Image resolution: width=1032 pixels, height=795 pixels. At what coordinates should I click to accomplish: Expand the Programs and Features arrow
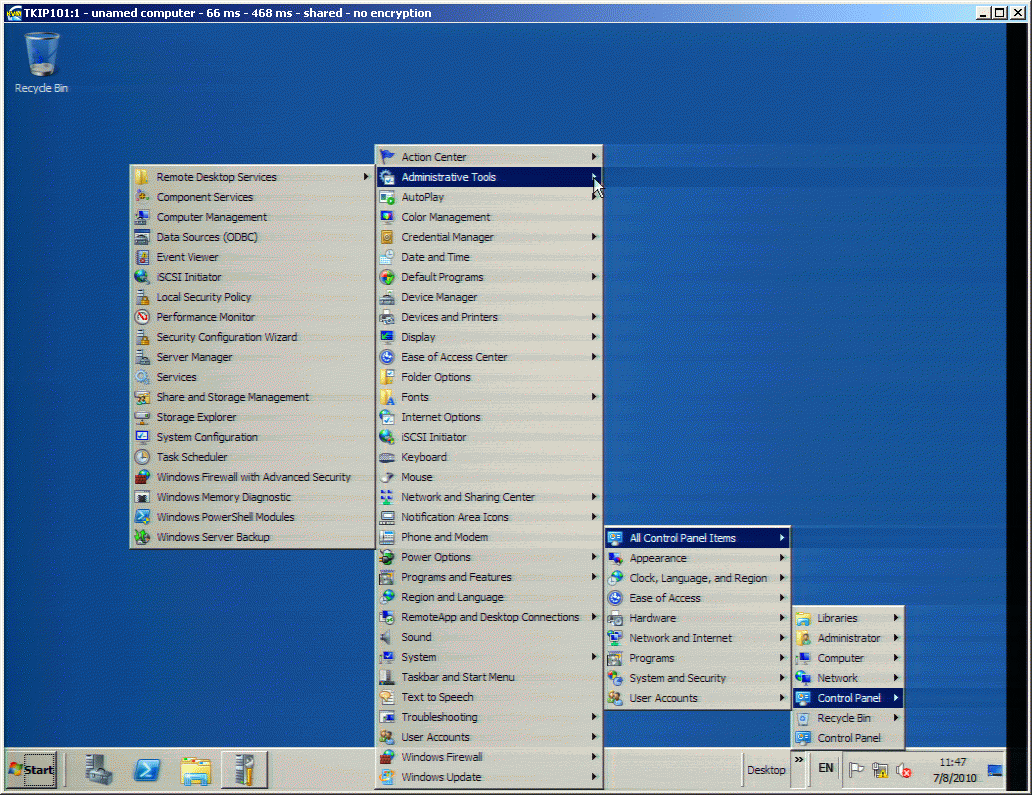594,577
